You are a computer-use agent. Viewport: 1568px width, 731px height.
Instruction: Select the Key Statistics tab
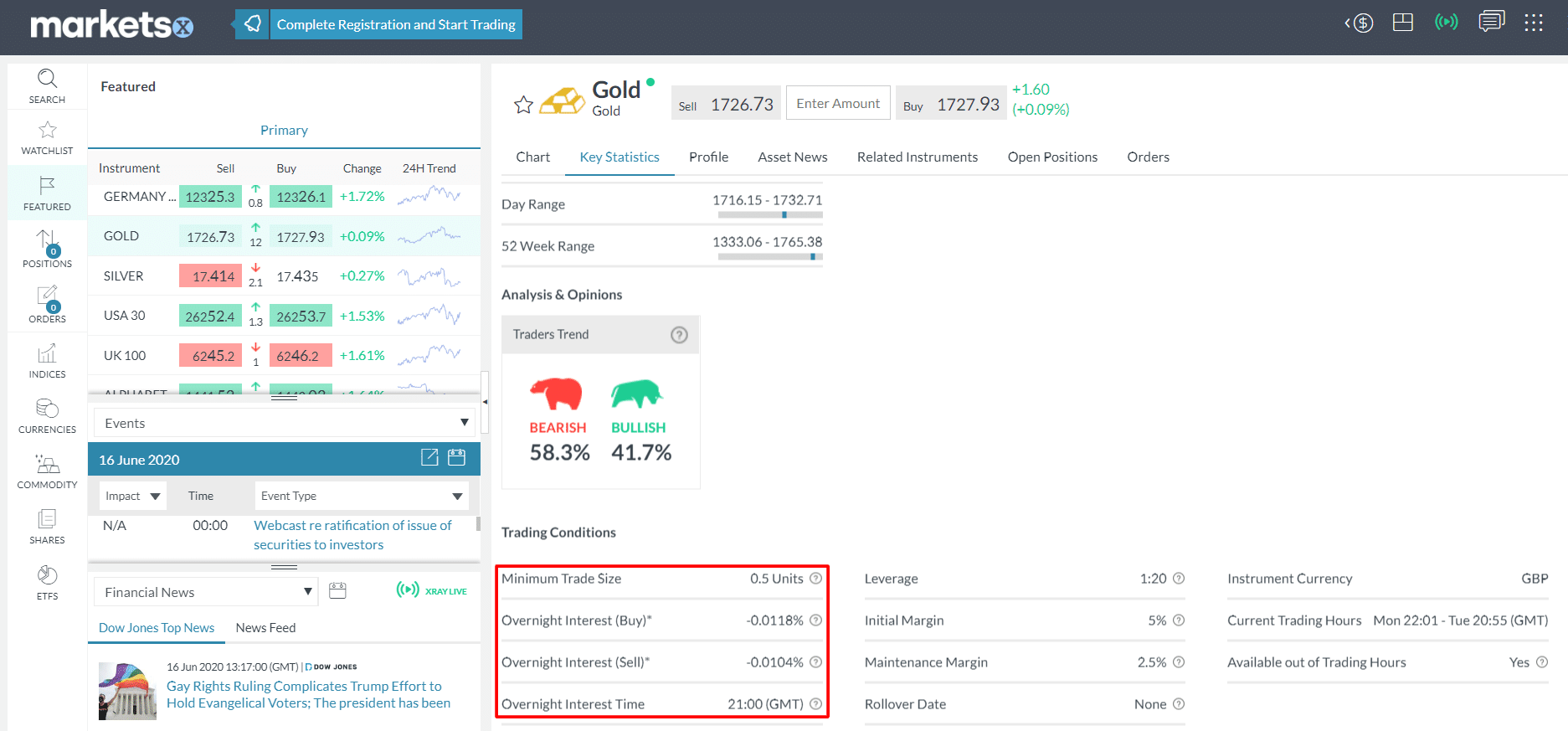(x=619, y=157)
